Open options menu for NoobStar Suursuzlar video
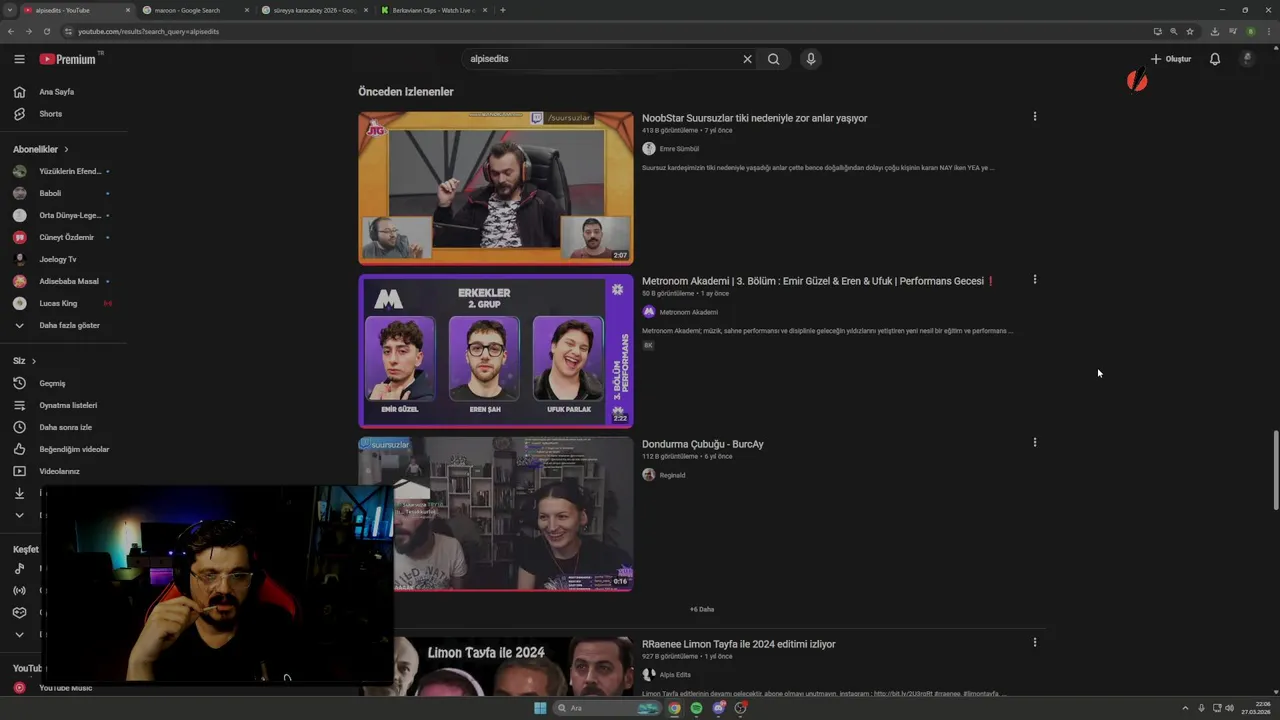 1035,116
